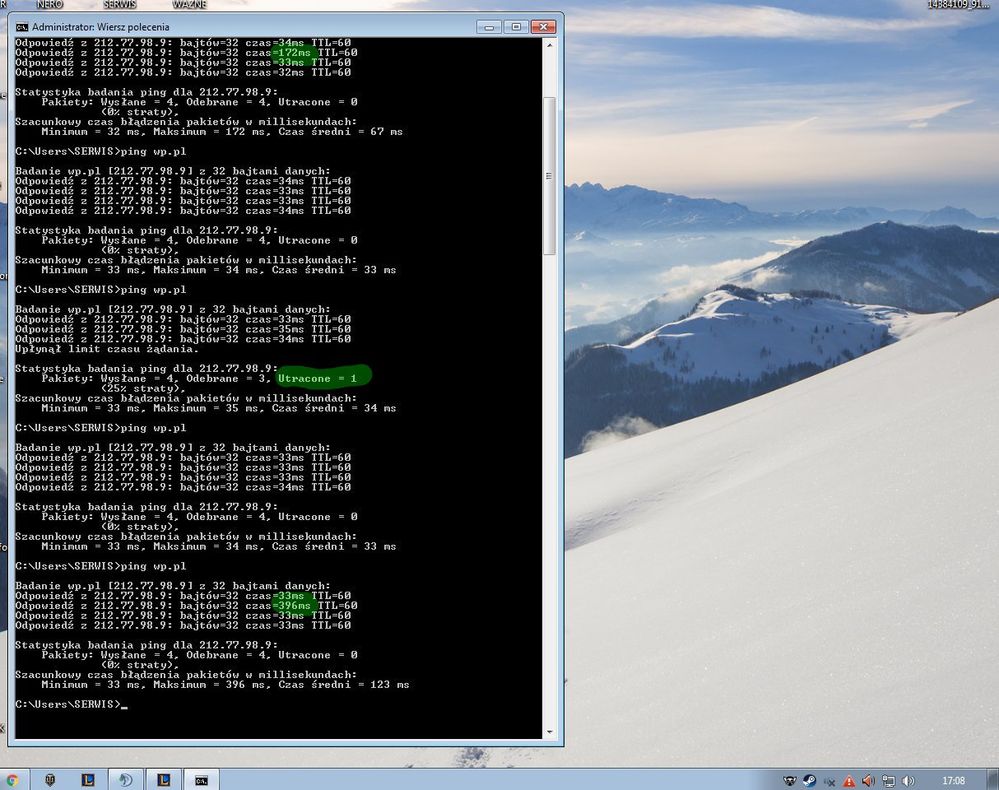Image resolution: width=999 pixels, height=790 pixels.
Task: Launch World of Tanks taskbar icon
Action: click(x=50, y=780)
